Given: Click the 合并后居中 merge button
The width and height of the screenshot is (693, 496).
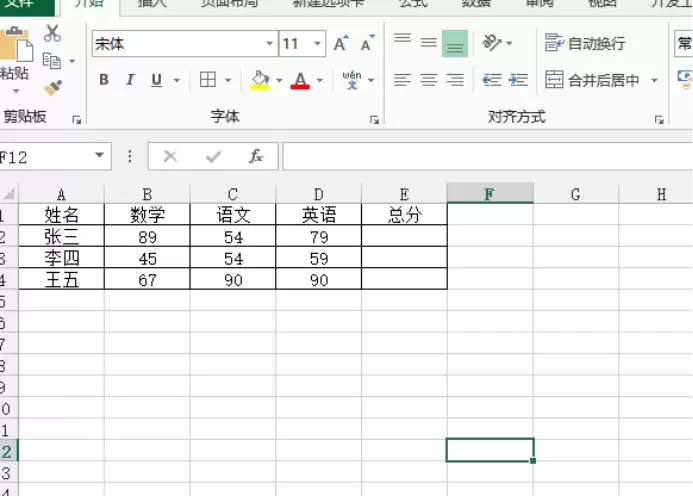Looking at the screenshot, I should (594, 80).
